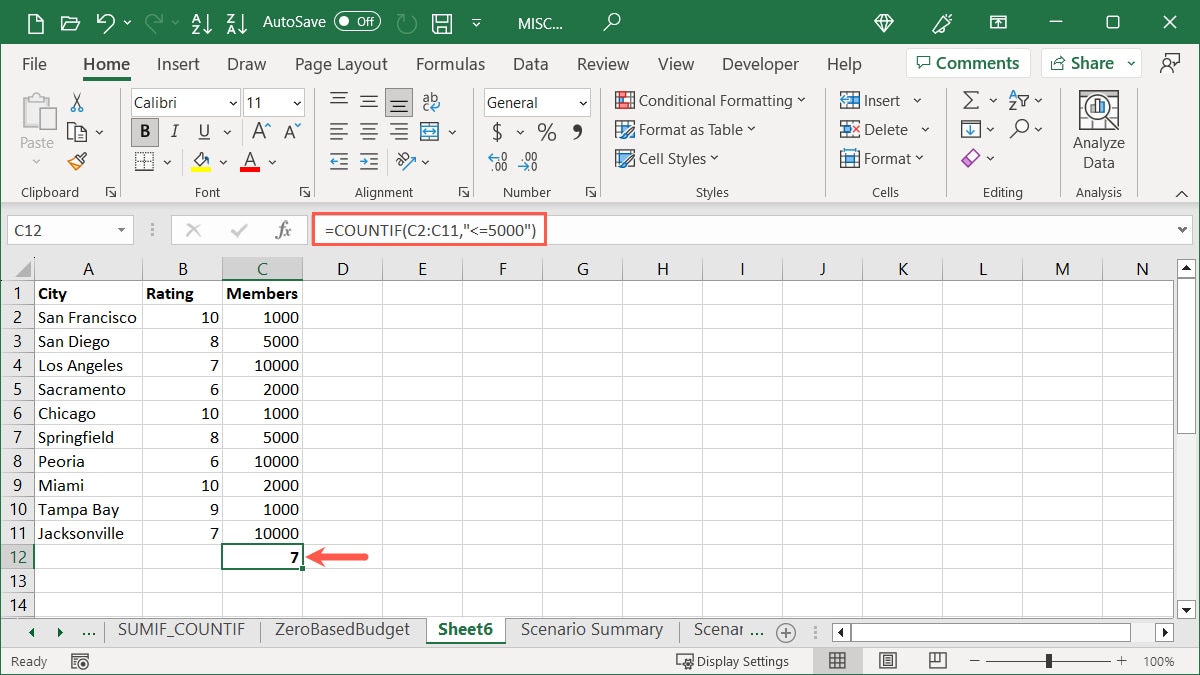This screenshot has width=1200, height=675.
Task: Open the font size dropdown
Action: coord(295,102)
